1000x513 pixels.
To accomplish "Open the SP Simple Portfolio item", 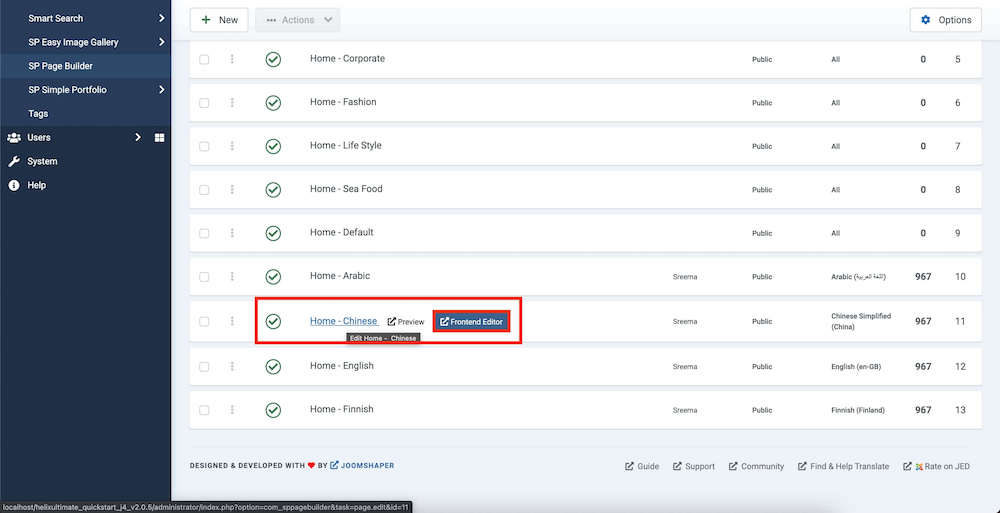I will pyautogui.click(x=68, y=90).
